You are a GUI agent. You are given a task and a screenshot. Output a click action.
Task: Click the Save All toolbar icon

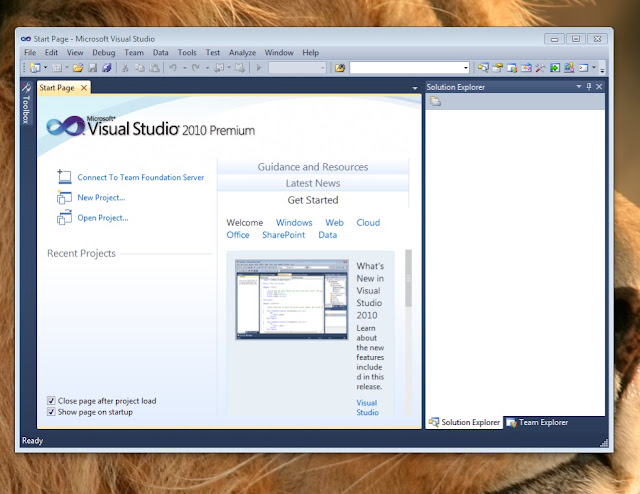point(107,68)
